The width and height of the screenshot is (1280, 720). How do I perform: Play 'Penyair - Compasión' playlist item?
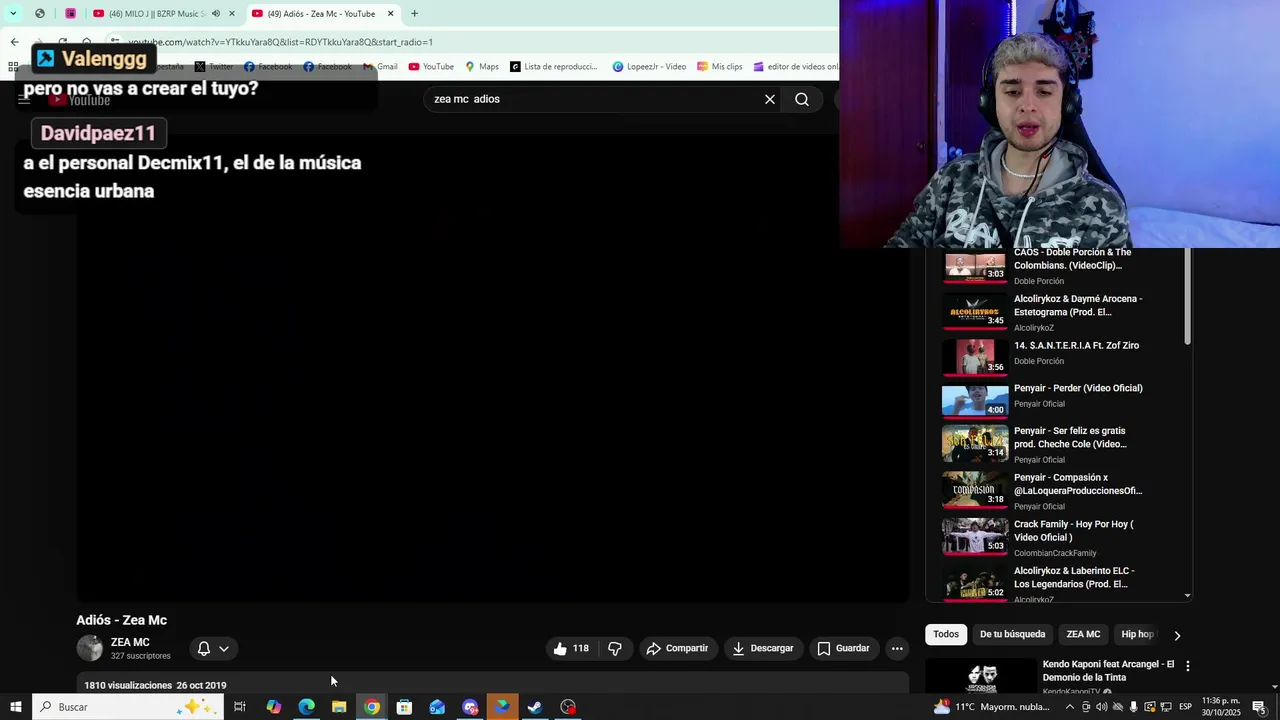(1060, 490)
